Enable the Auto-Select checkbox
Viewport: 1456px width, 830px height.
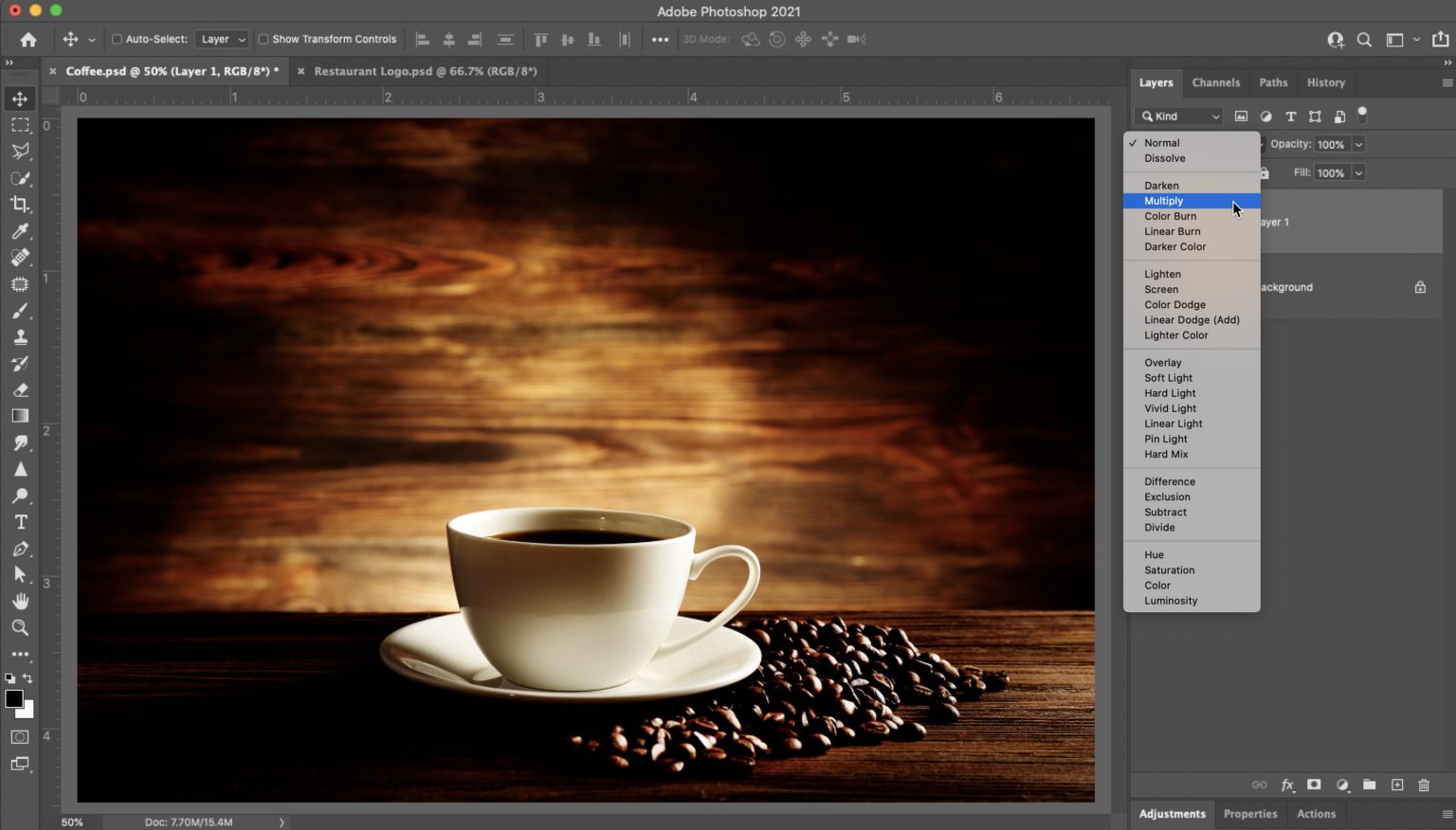(116, 39)
